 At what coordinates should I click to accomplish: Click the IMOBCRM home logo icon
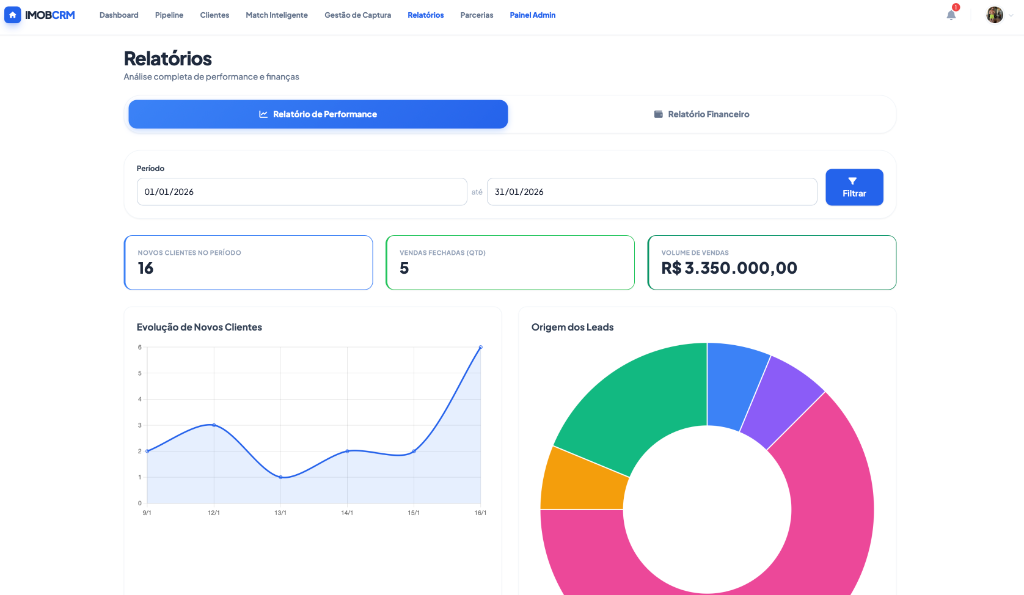[x=13, y=15]
